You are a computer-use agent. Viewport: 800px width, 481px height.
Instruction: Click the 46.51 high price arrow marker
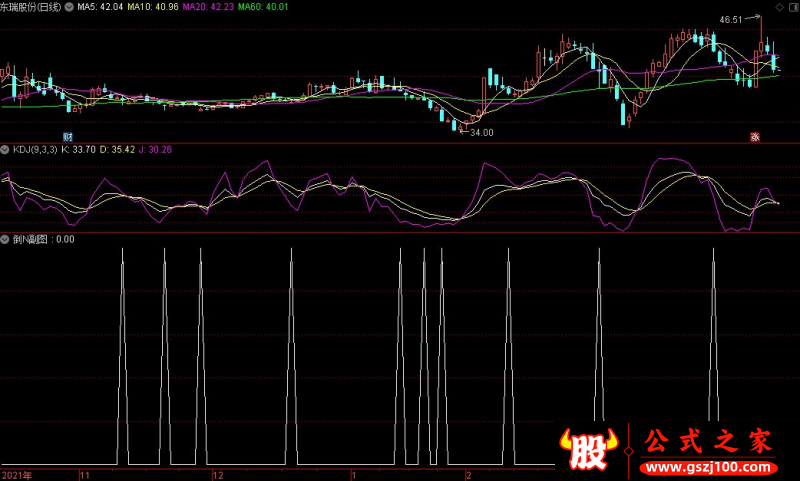pyautogui.click(x=739, y=19)
